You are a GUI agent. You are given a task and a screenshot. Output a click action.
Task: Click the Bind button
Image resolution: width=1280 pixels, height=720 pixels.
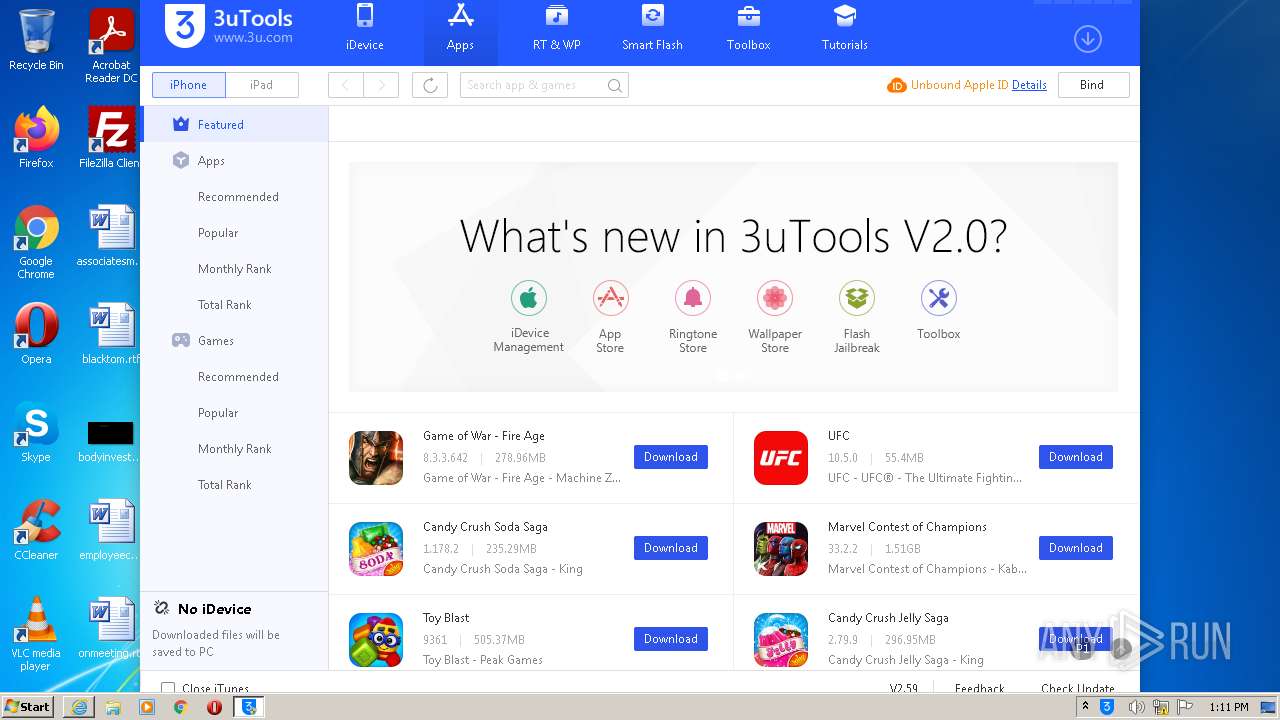tap(1092, 85)
